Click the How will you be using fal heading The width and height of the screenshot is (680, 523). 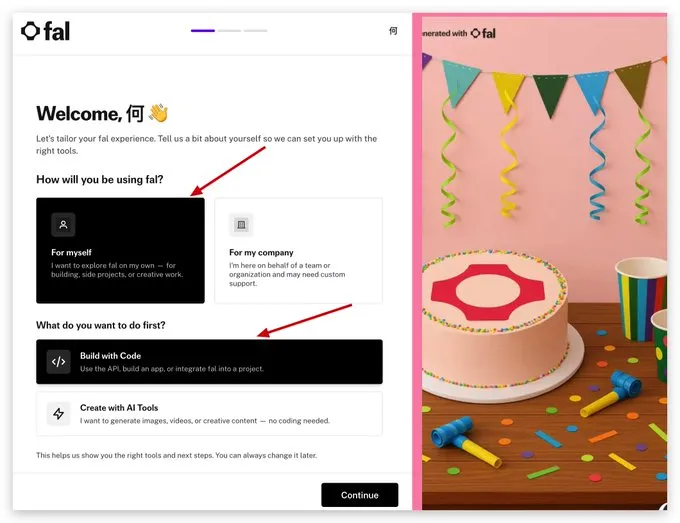pyautogui.click(x=100, y=180)
